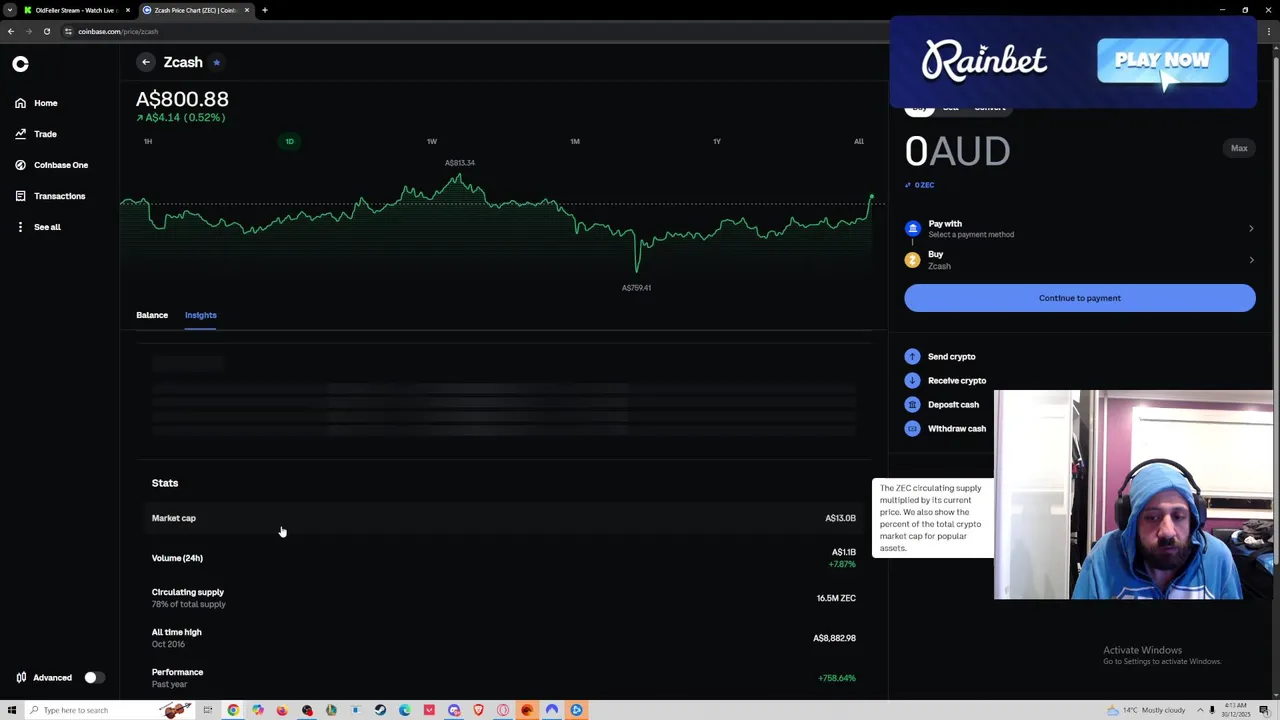
Task: Switch to the Insights tab
Action: coord(200,315)
